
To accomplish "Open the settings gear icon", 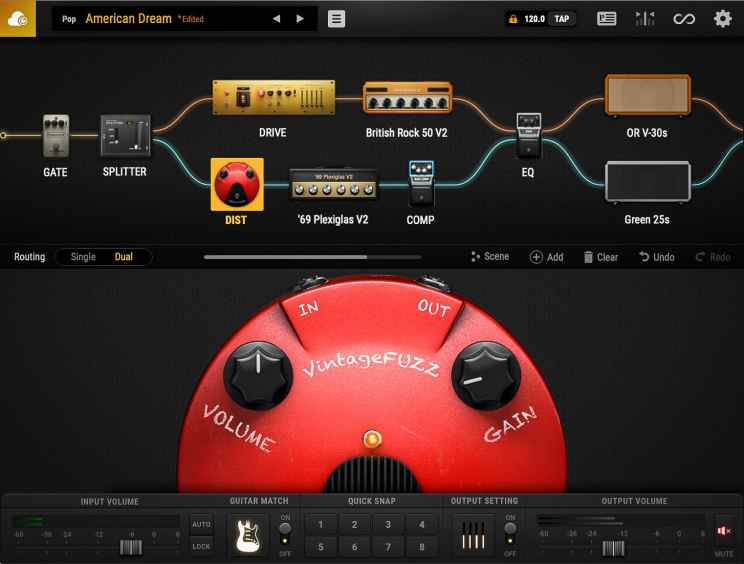I will pyautogui.click(x=722, y=19).
